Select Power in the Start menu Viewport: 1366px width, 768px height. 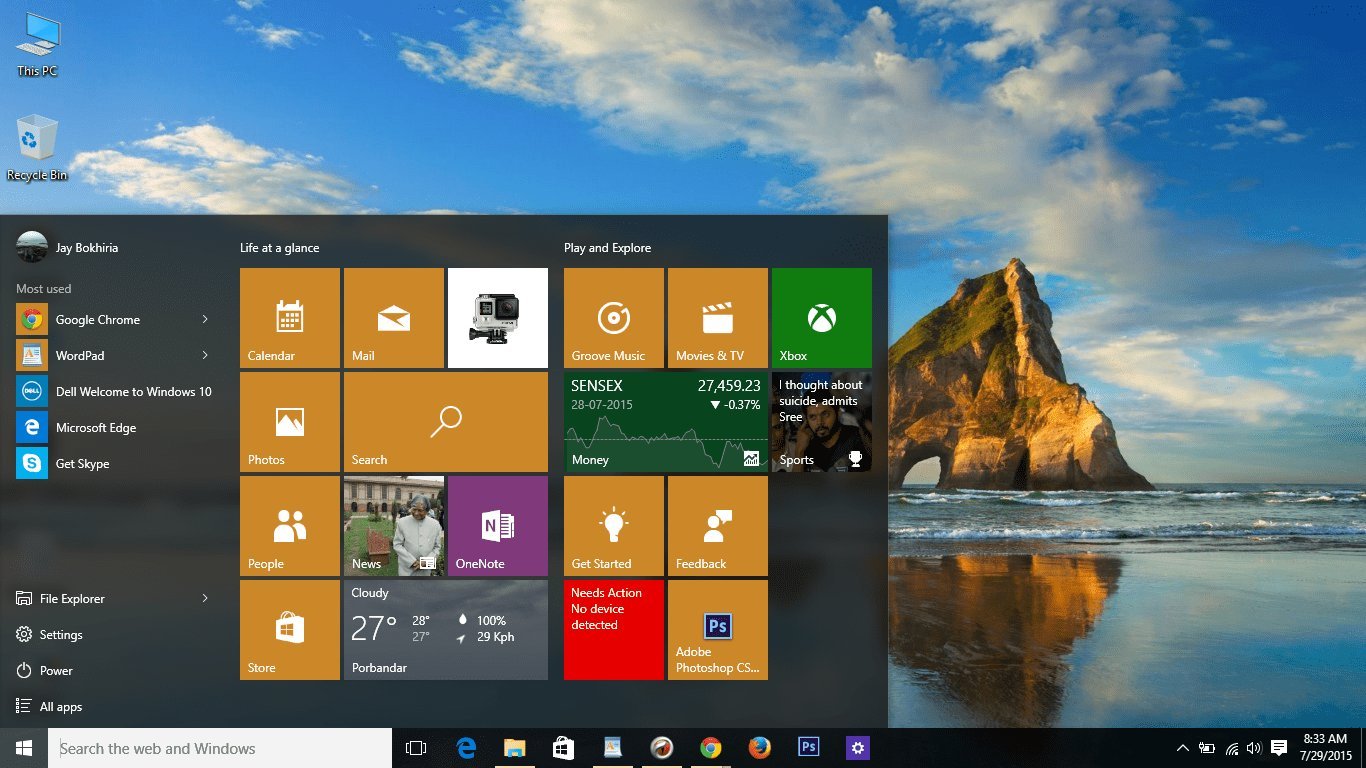pos(56,671)
